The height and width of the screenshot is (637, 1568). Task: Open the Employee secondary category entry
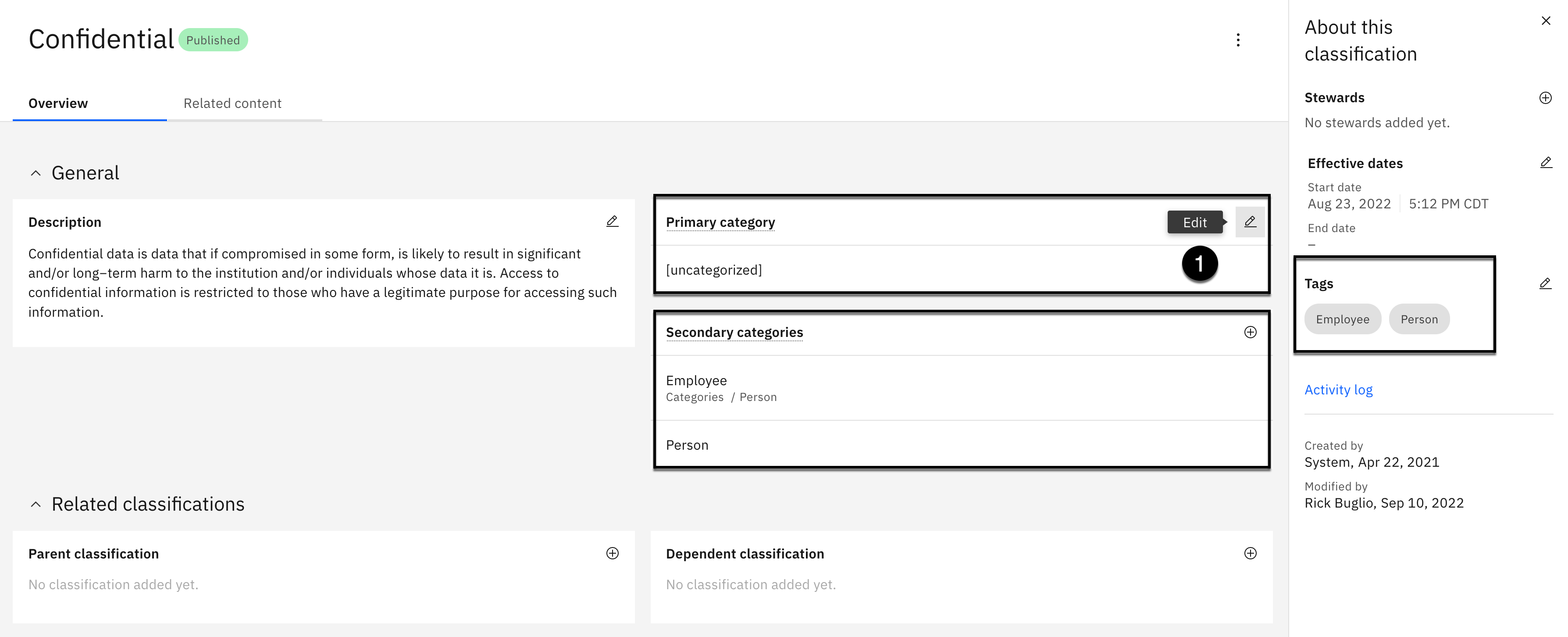point(696,381)
